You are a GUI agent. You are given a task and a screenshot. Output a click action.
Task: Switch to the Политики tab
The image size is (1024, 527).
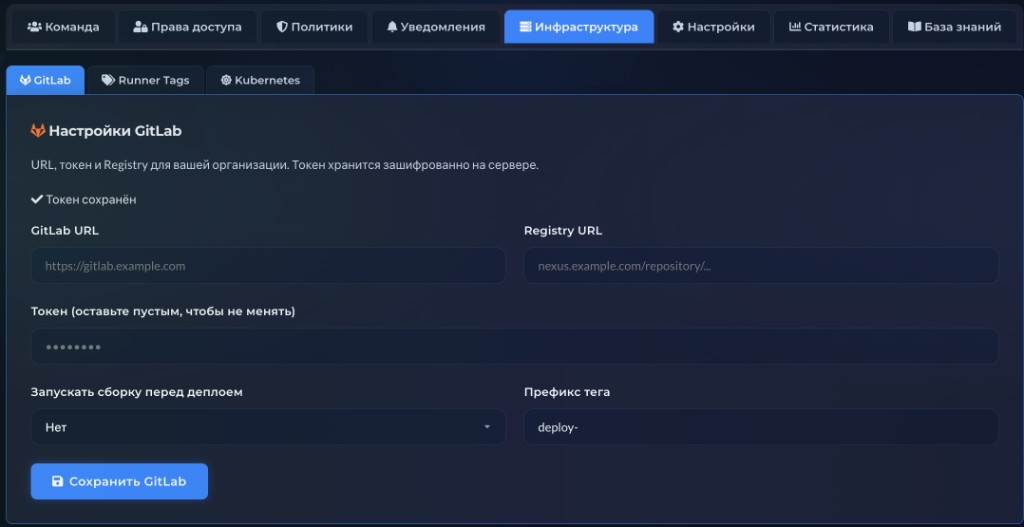coord(314,27)
